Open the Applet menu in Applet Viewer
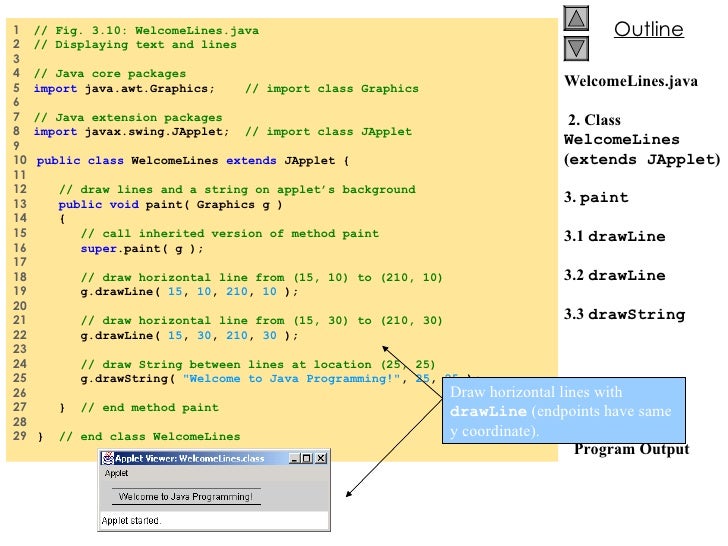 (x=116, y=473)
